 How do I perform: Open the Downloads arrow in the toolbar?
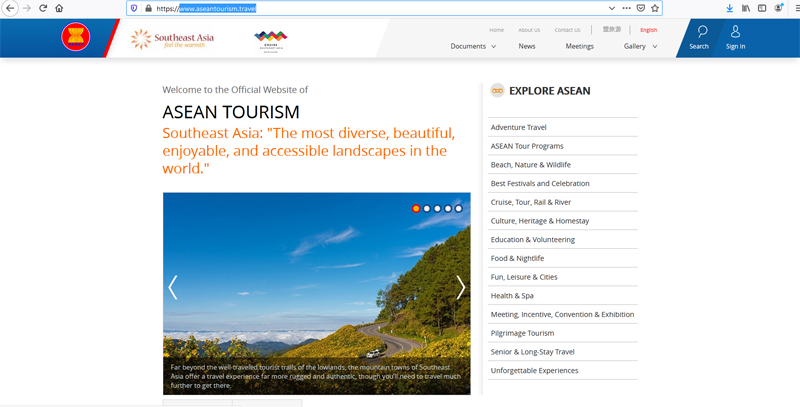[x=730, y=8]
